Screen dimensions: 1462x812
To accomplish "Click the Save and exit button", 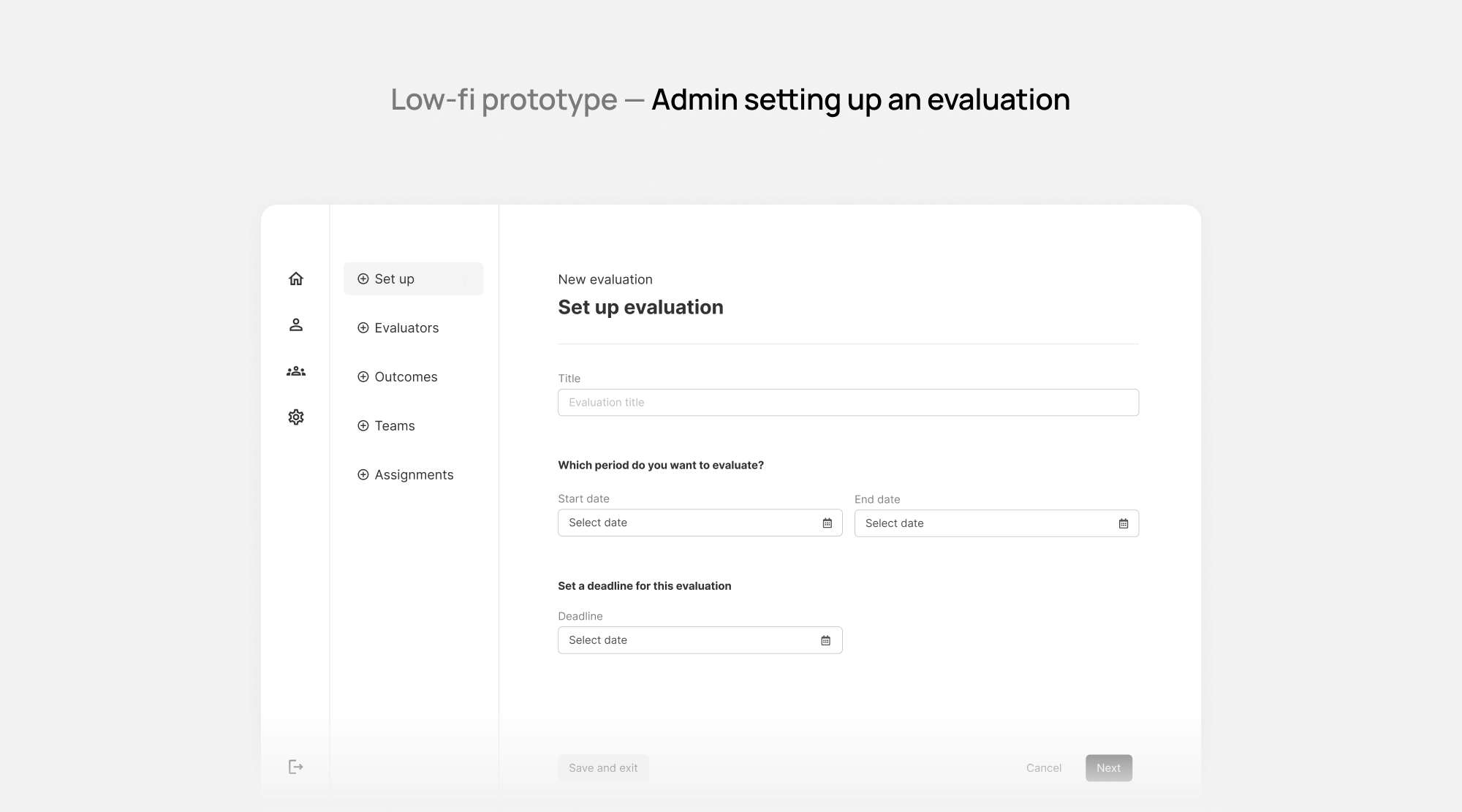I will [603, 768].
